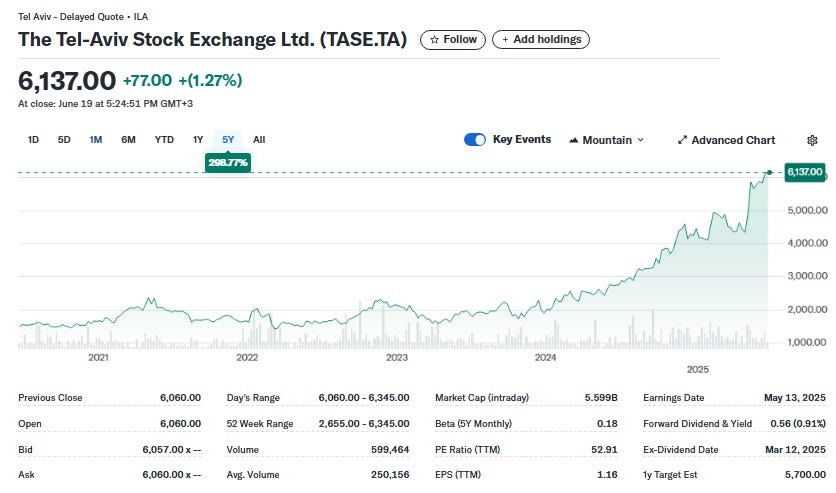Click Add holdings button
Screen dimensions: 836x493
(541, 39)
